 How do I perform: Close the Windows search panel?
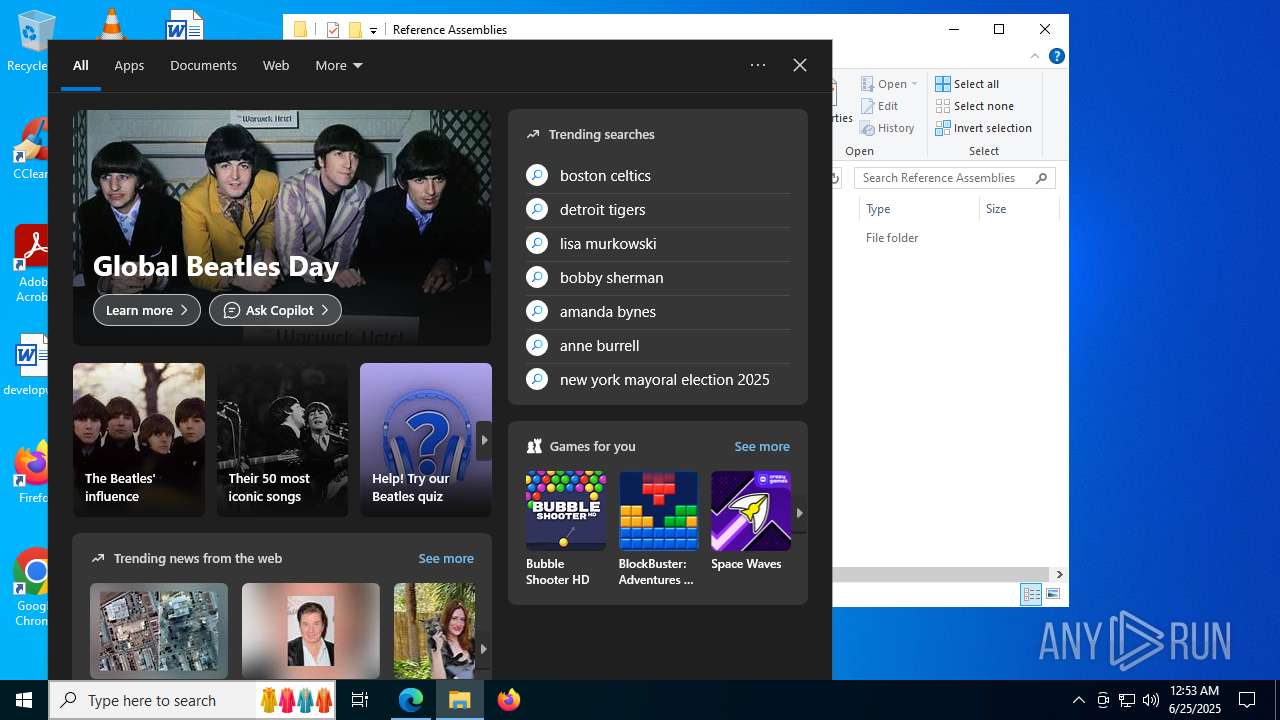click(800, 65)
